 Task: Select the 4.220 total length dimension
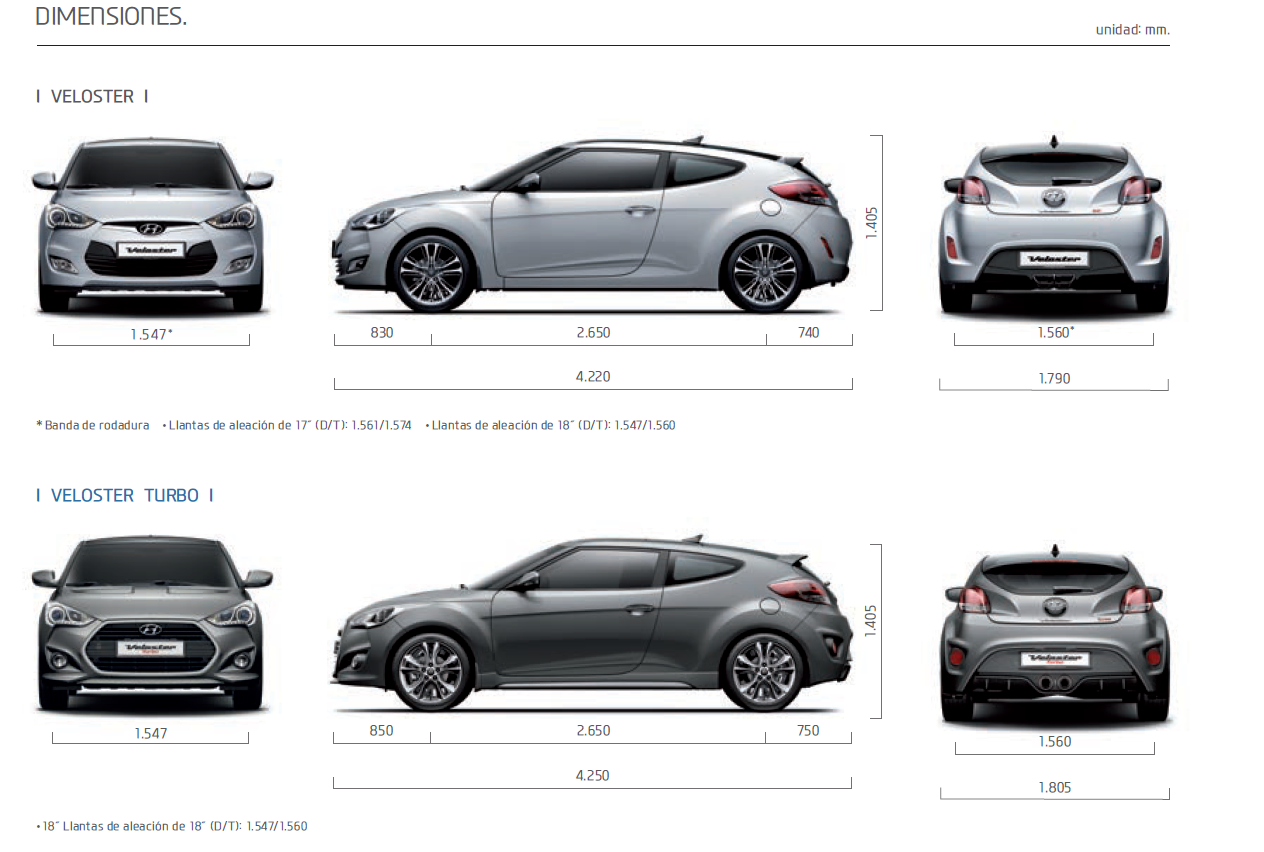tap(592, 377)
